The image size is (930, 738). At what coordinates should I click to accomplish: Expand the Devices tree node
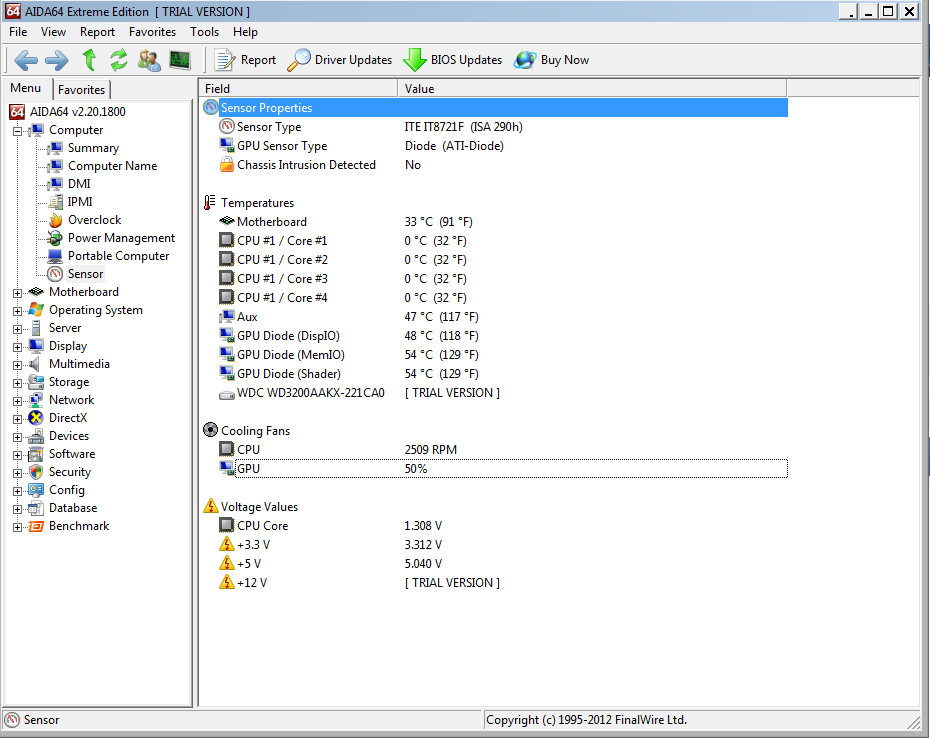pyautogui.click(x=18, y=437)
